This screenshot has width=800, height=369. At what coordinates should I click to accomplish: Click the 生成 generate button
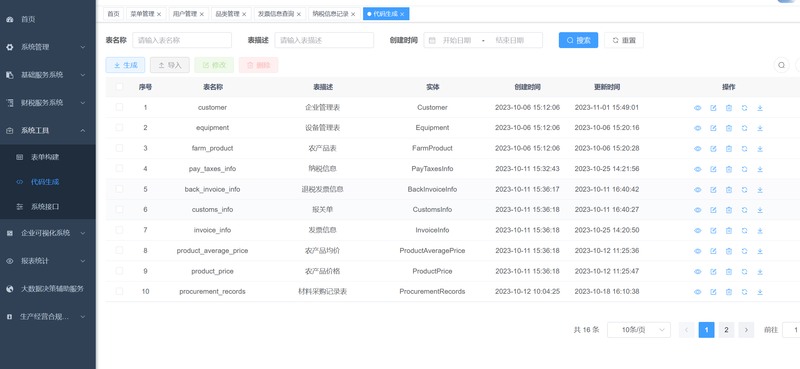coord(125,65)
